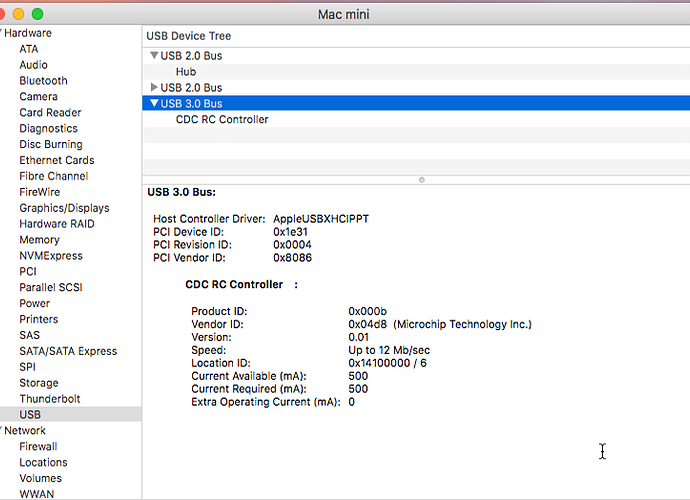Open Graphics/Displays in the sidebar
The height and width of the screenshot is (500, 690).
[x=64, y=208]
